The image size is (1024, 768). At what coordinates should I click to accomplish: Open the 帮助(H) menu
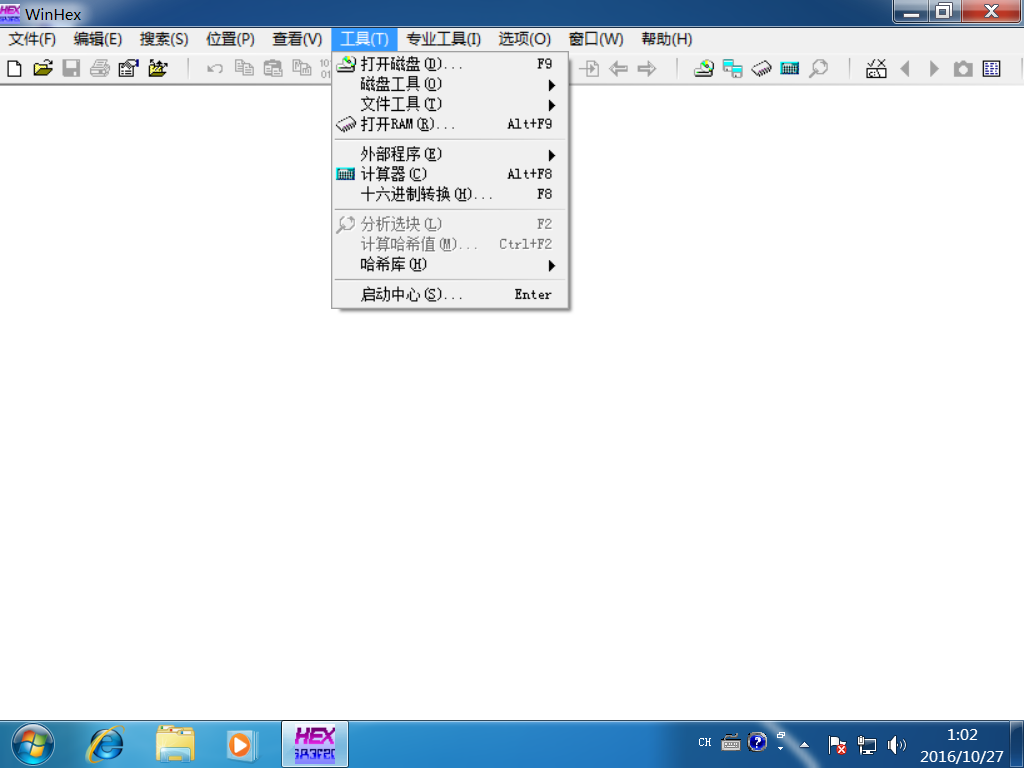pyautogui.click(x=666, y=39)
